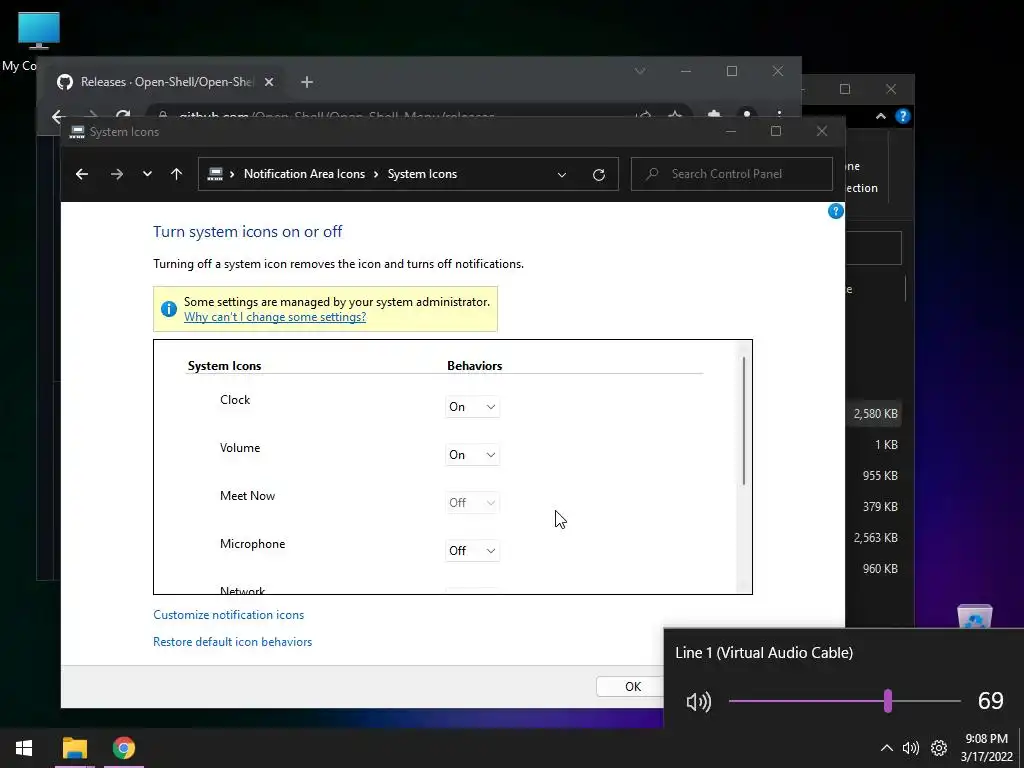
Task: Open recent locations chevron in System Icons
Action: (147, 174)
